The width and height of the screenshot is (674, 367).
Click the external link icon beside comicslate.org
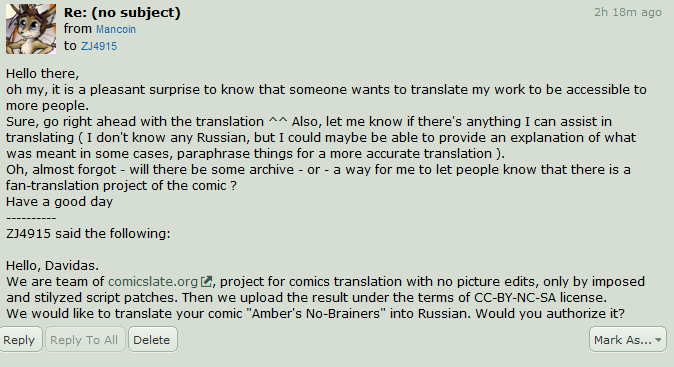[206, 281]
